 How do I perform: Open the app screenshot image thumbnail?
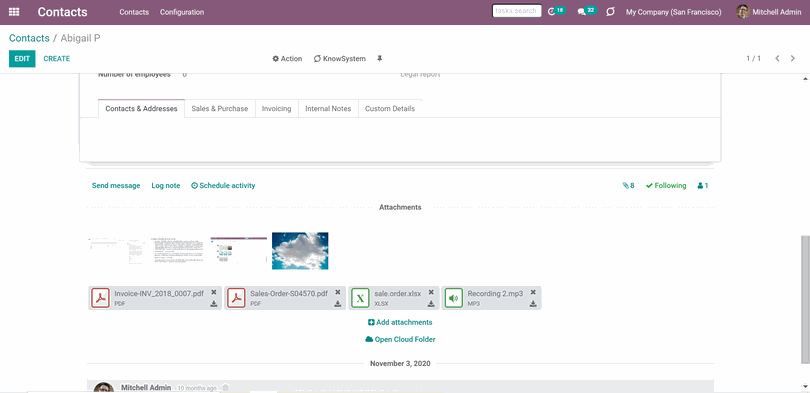tap(239, 251)
